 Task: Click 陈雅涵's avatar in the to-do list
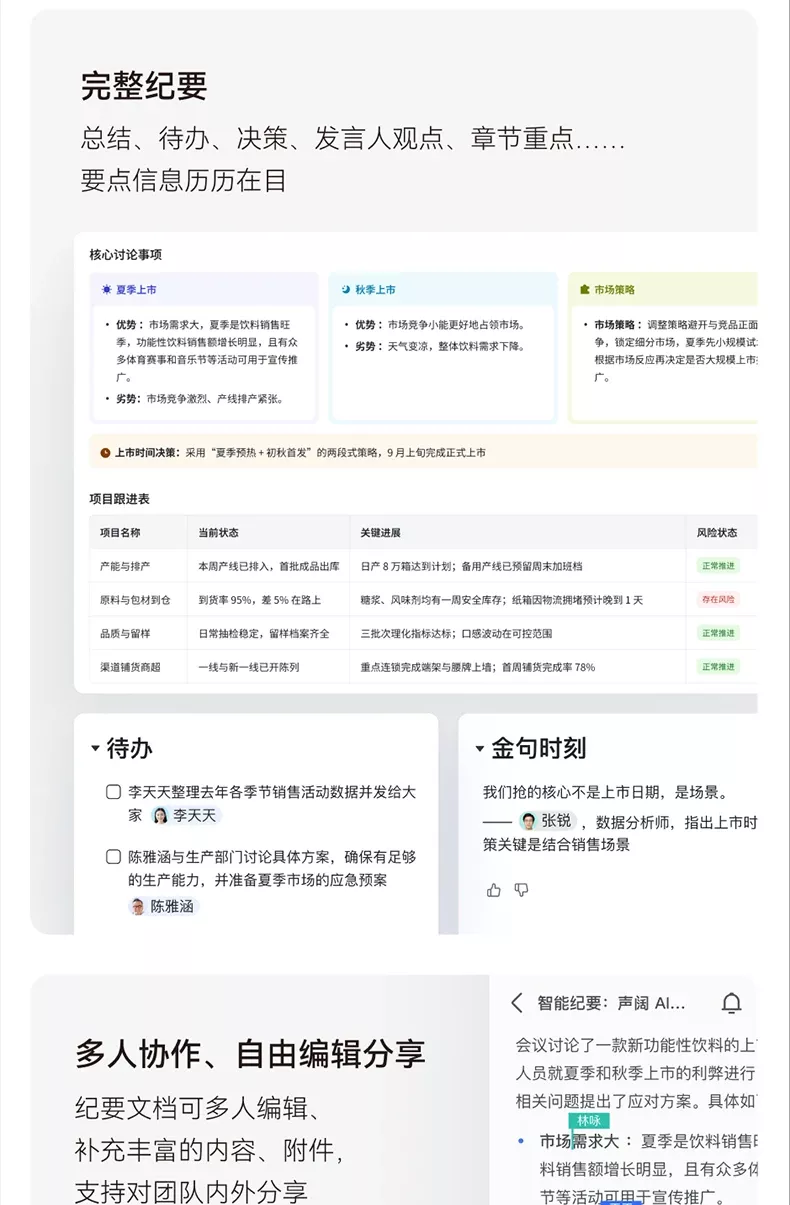pos(137,907)
